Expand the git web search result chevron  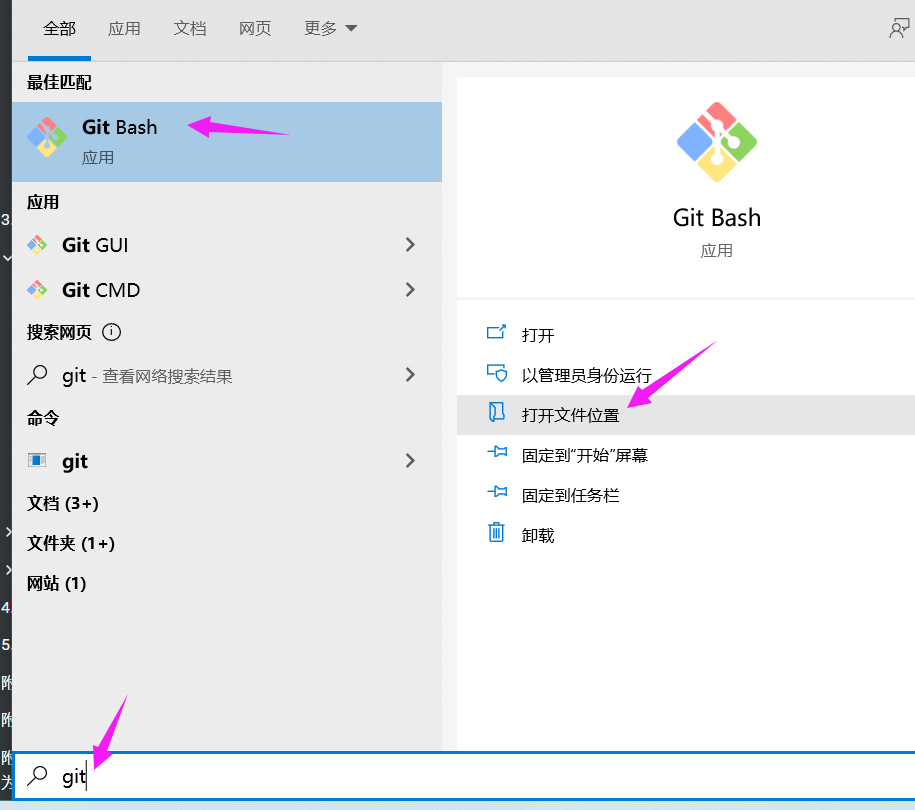click(x=409, y=375)
